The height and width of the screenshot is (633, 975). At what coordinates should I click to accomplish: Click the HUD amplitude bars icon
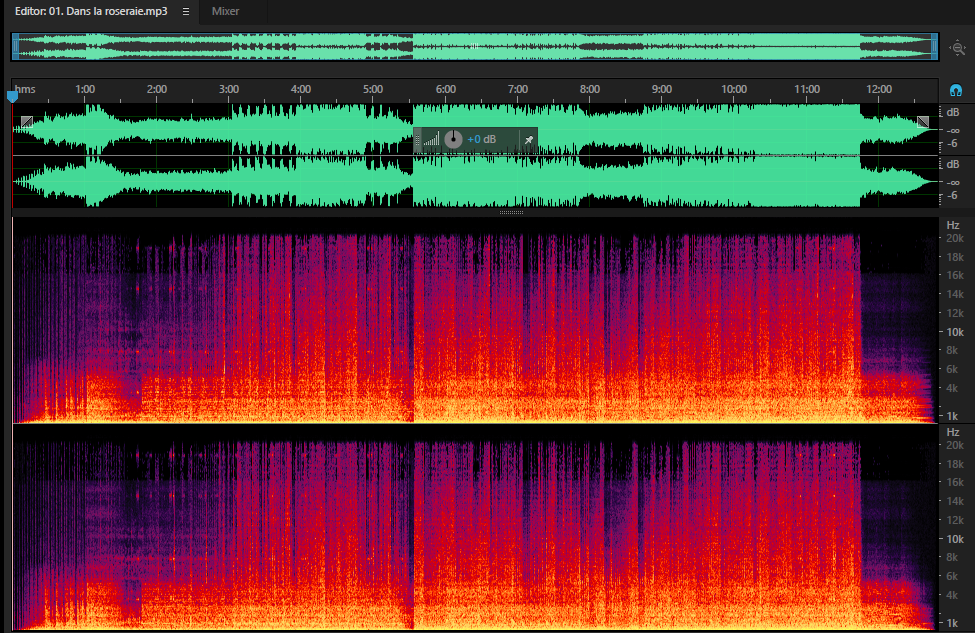pos(432,139)
